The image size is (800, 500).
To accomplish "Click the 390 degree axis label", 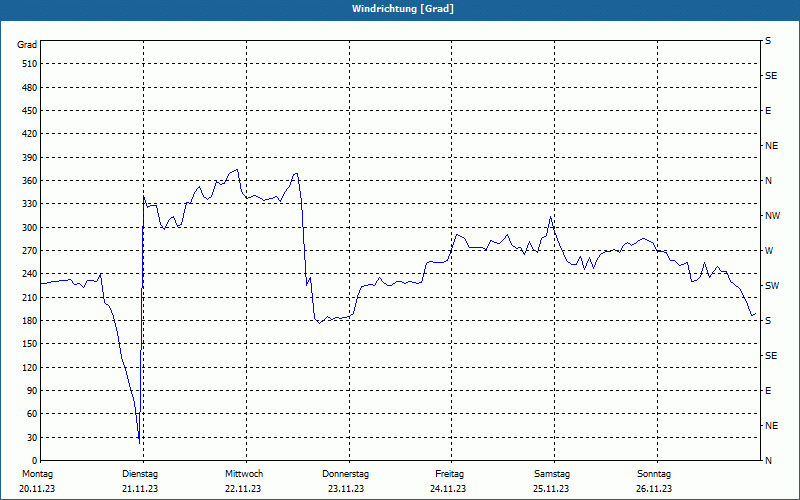I will 29,158.
